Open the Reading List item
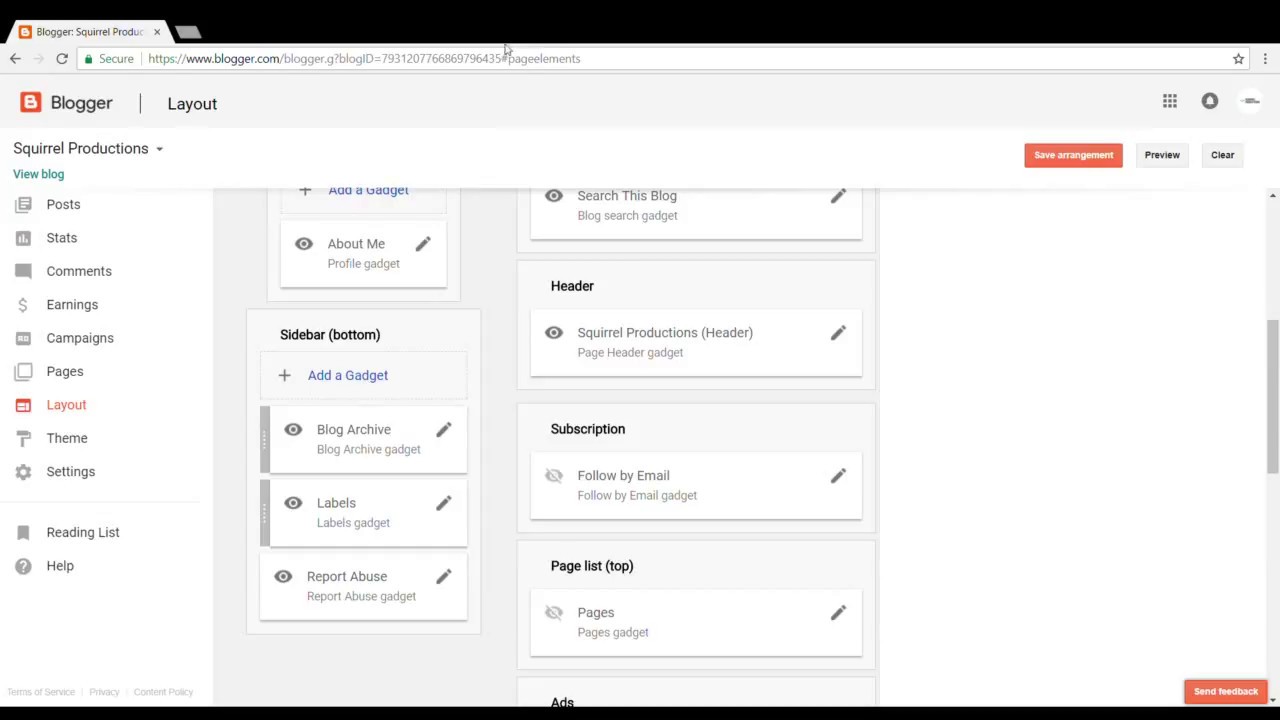This screenshot has height=720, width=1280. pyautogui.click(x=83, y=532)
